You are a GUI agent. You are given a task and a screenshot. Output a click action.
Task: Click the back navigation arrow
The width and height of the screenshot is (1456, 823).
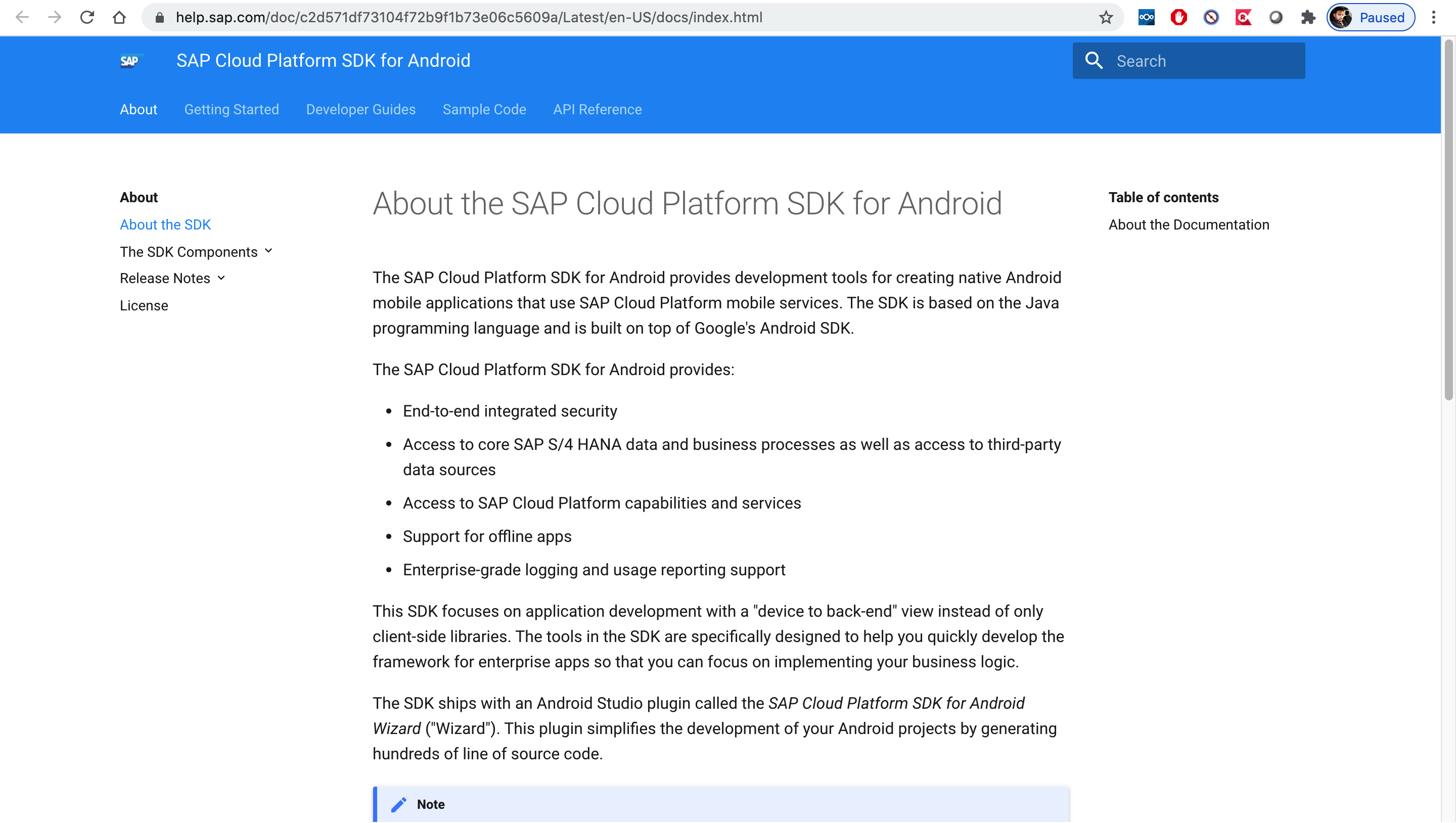22,17
